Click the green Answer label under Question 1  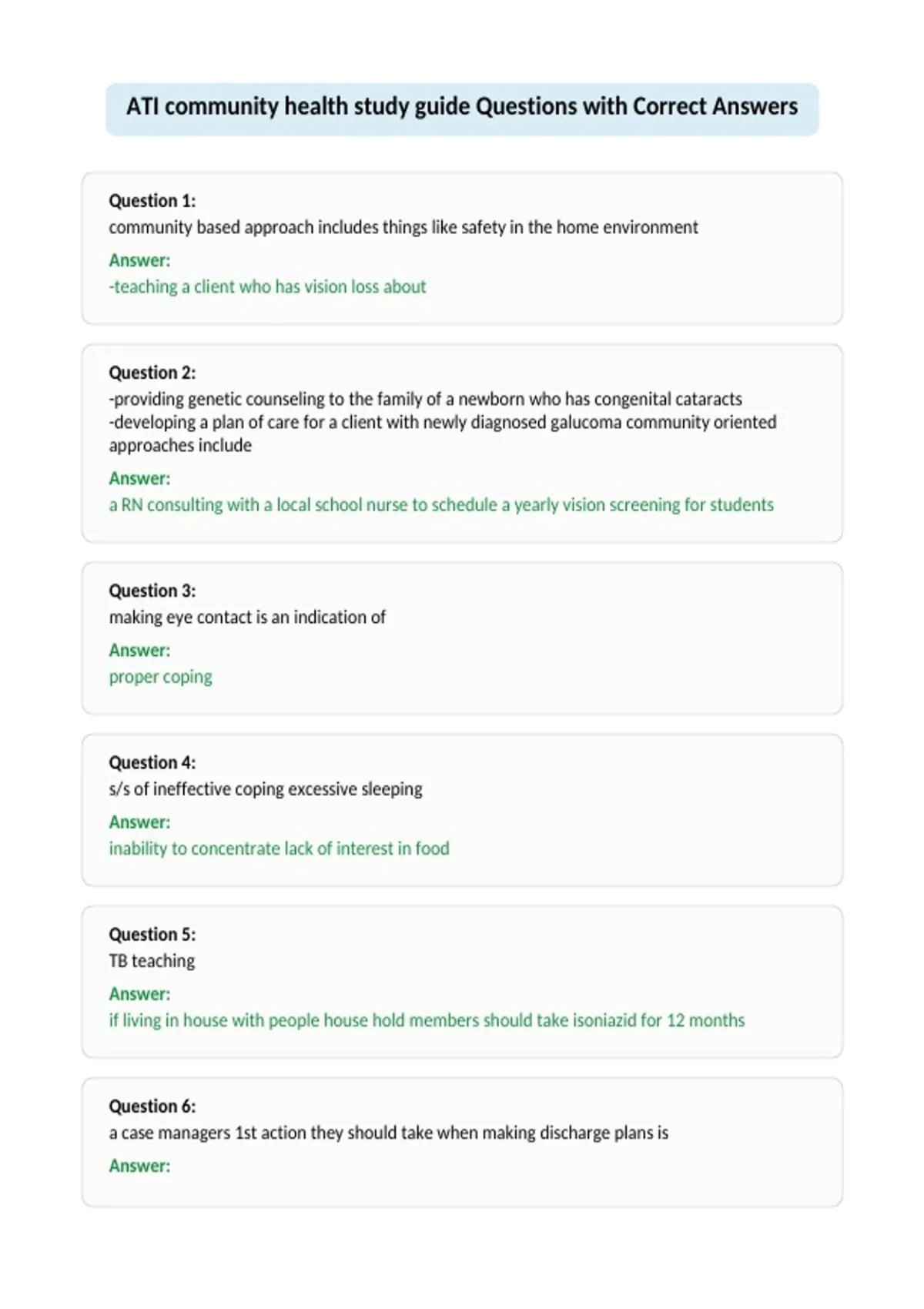point(139,260)
